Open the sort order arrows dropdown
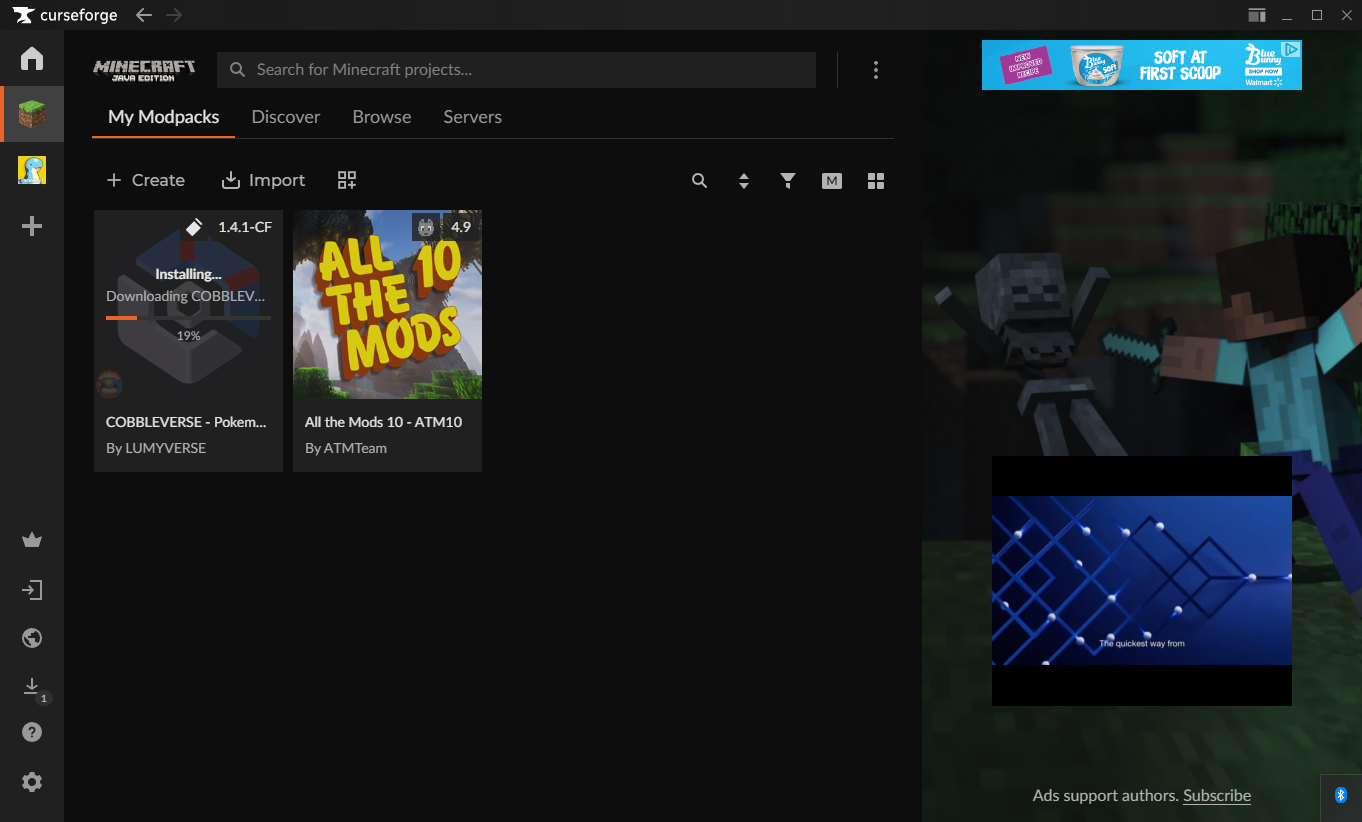This screenshot has height=822, width=1362. [x=744, y=181]
